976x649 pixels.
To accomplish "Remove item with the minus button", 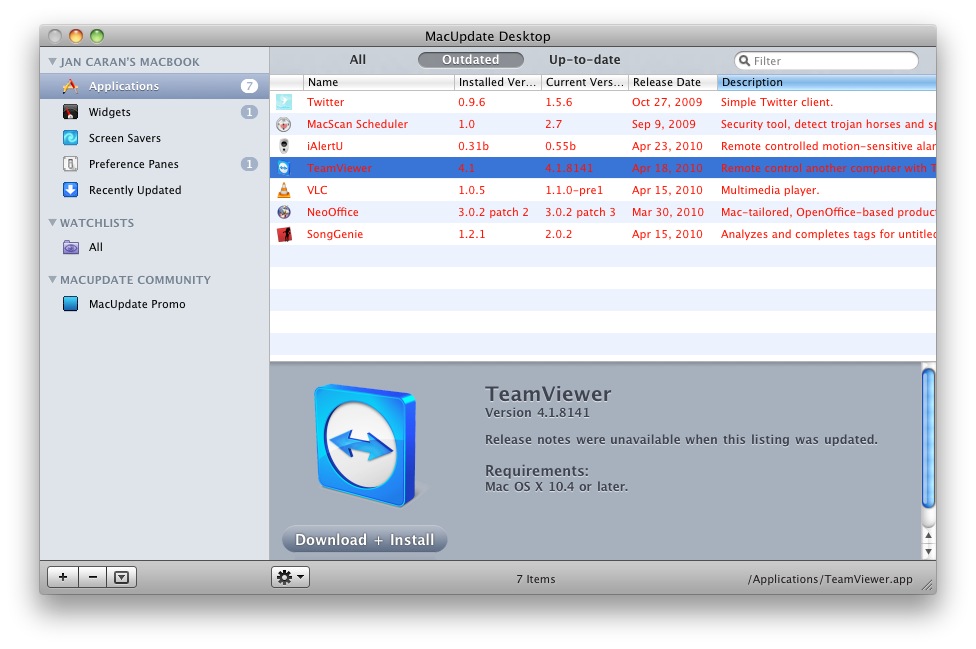I will click(93, 577).
